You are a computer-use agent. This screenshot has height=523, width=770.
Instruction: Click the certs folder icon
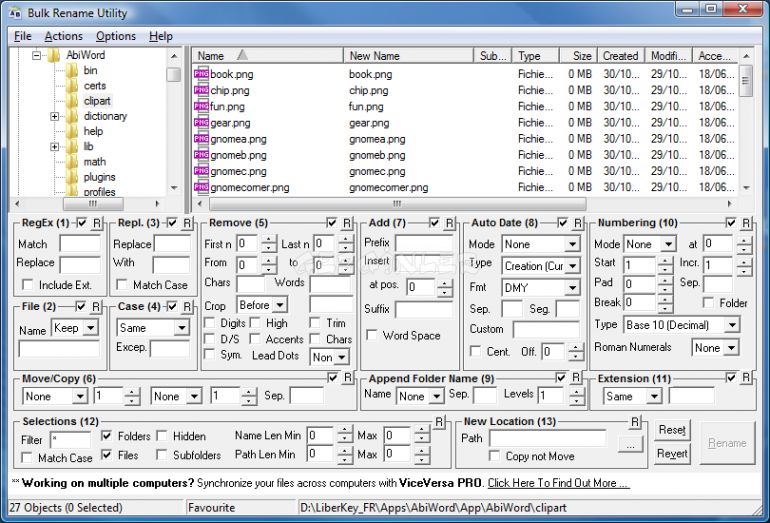pos(72,85)
